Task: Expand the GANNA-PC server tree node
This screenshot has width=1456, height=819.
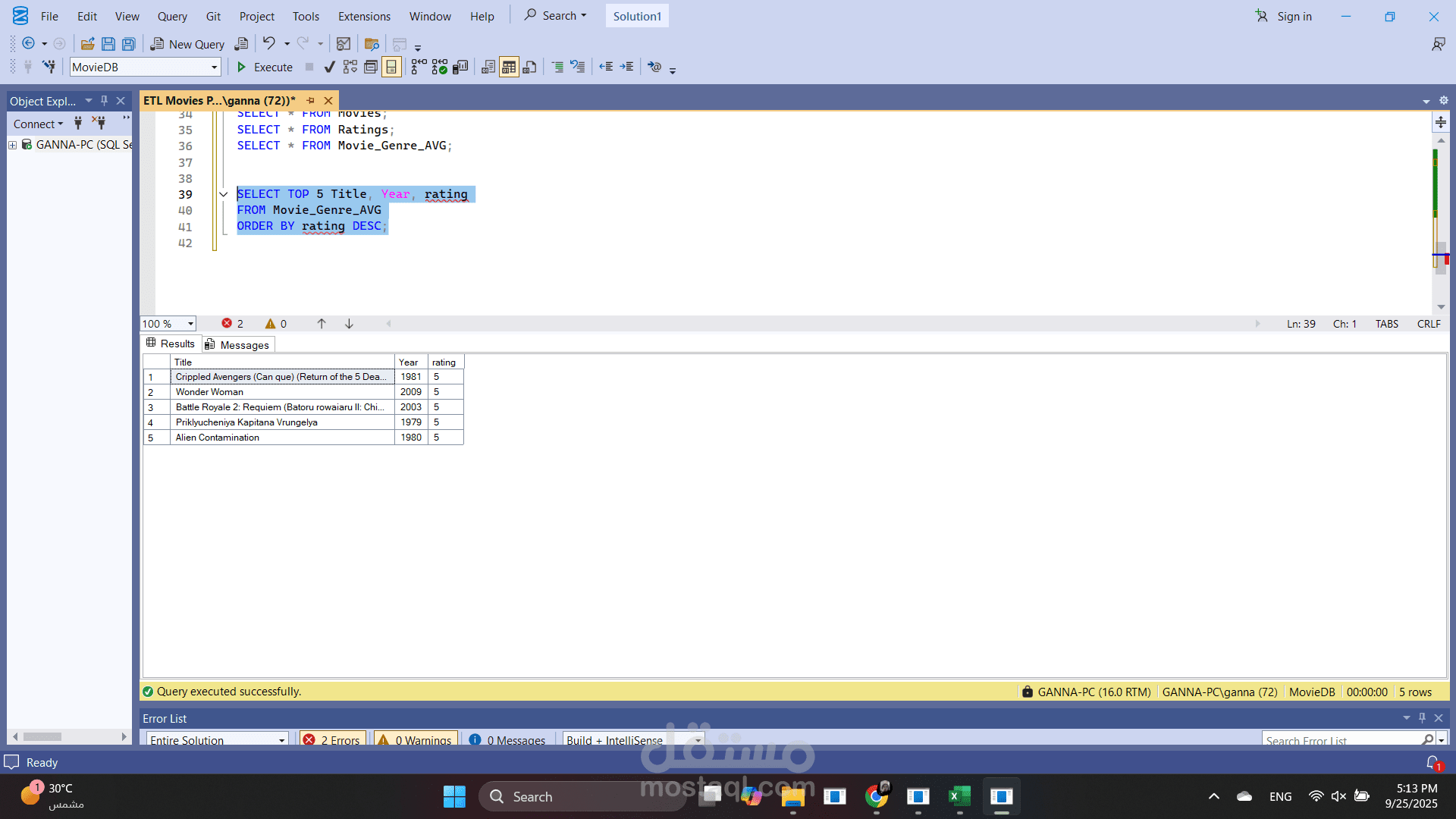Action: pyautogui.click(x=12, y=145)
